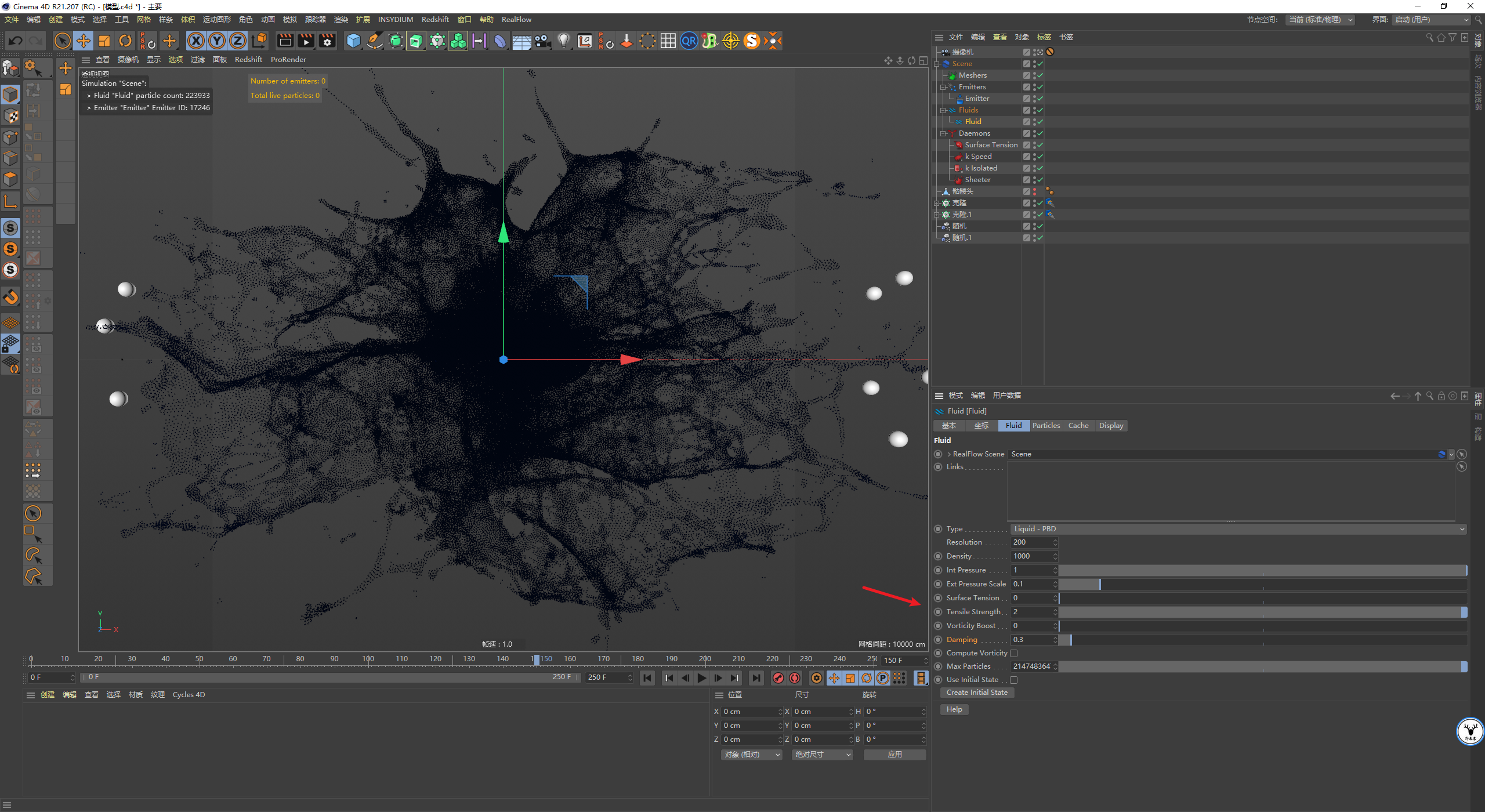Click Create Initial State button
The image size is (1485, 812).
tap(977, 693)
